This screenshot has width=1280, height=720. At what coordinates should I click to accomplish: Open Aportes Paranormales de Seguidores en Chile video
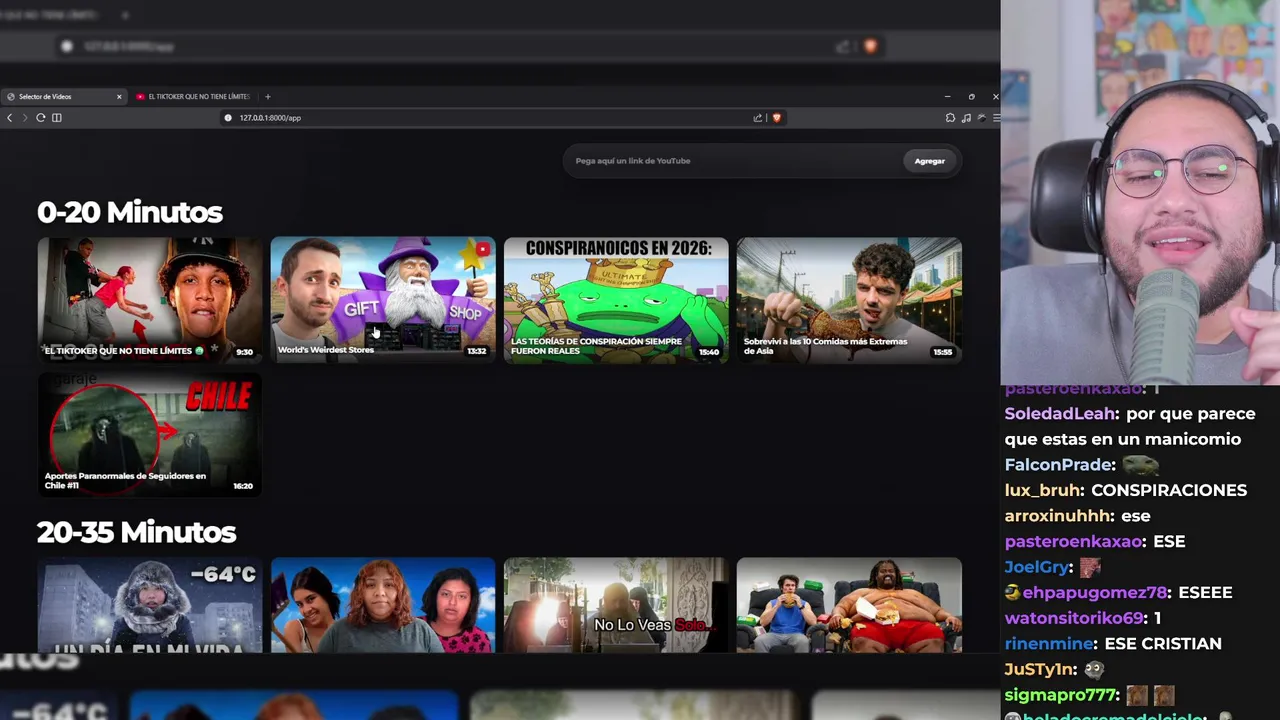tap(150, 434)
